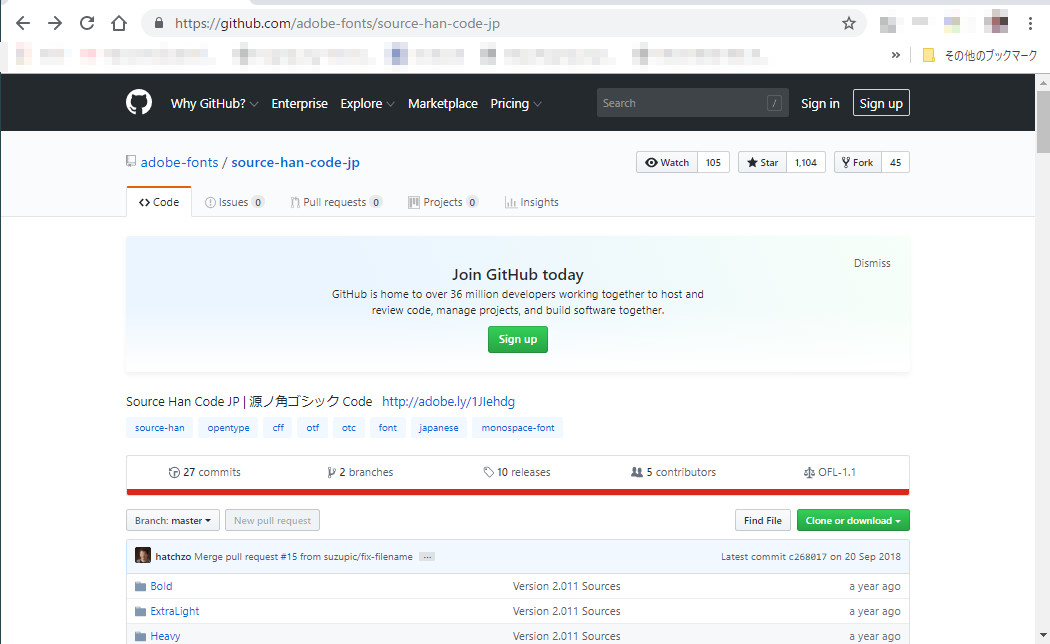Viewport: 1050px width, 644px height.
Task: Click the Find File button
Action: tap(763, 520)
